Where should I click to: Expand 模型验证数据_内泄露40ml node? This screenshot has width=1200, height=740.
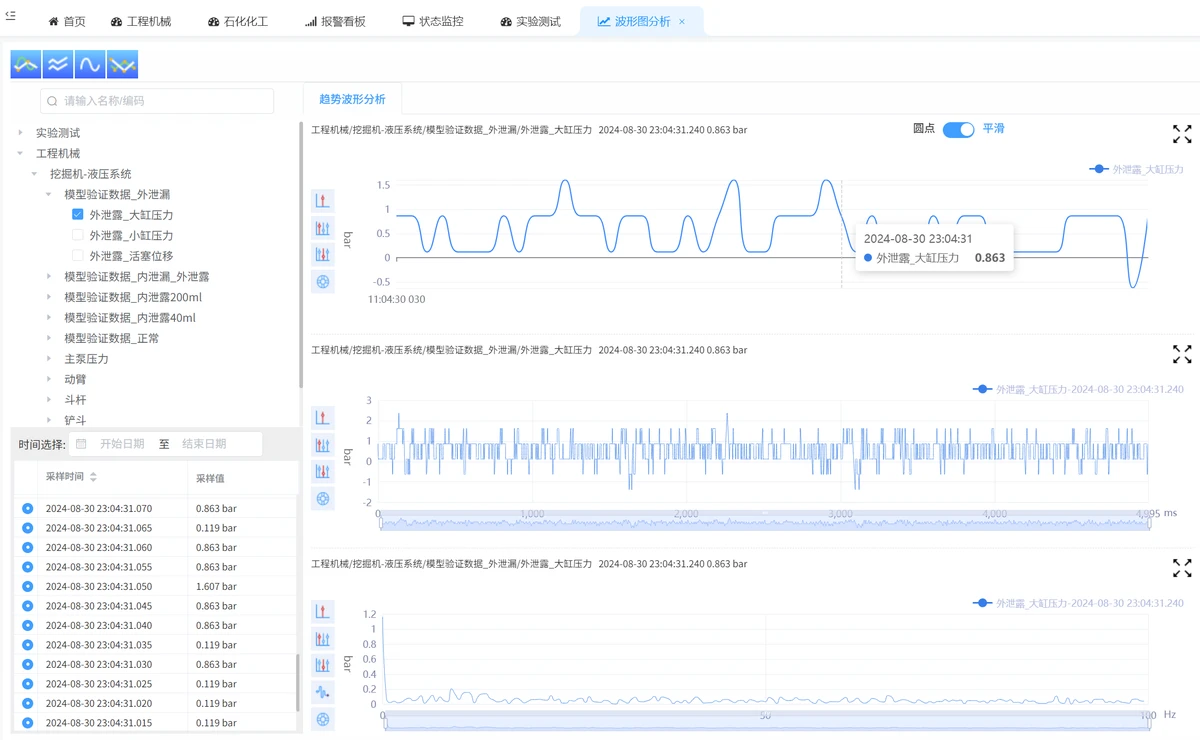[x=49, y=318]
